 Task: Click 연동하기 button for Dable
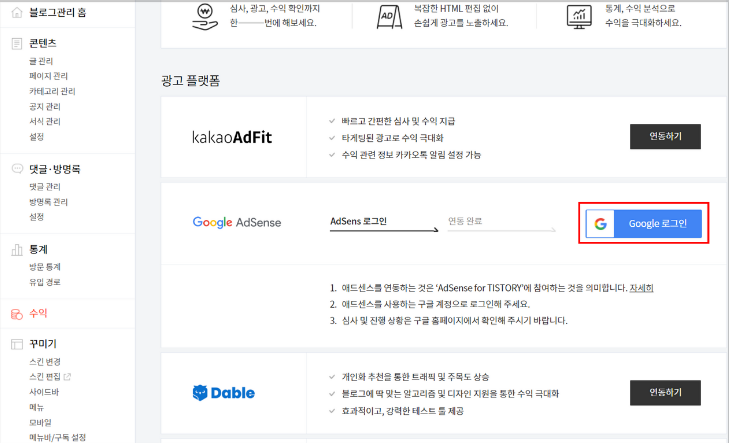point(665,393)
